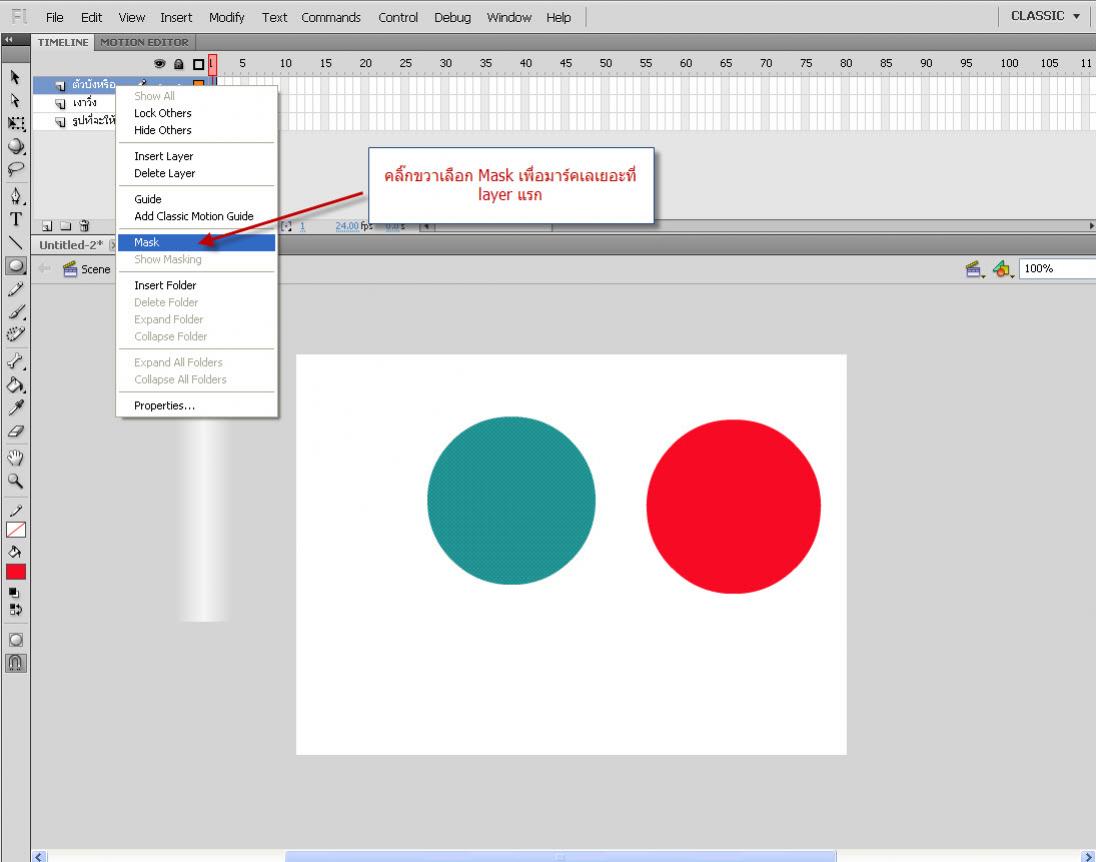Toggle lock all layers padlock icon
The image size is (1096, 862).
tap(179, 64)
